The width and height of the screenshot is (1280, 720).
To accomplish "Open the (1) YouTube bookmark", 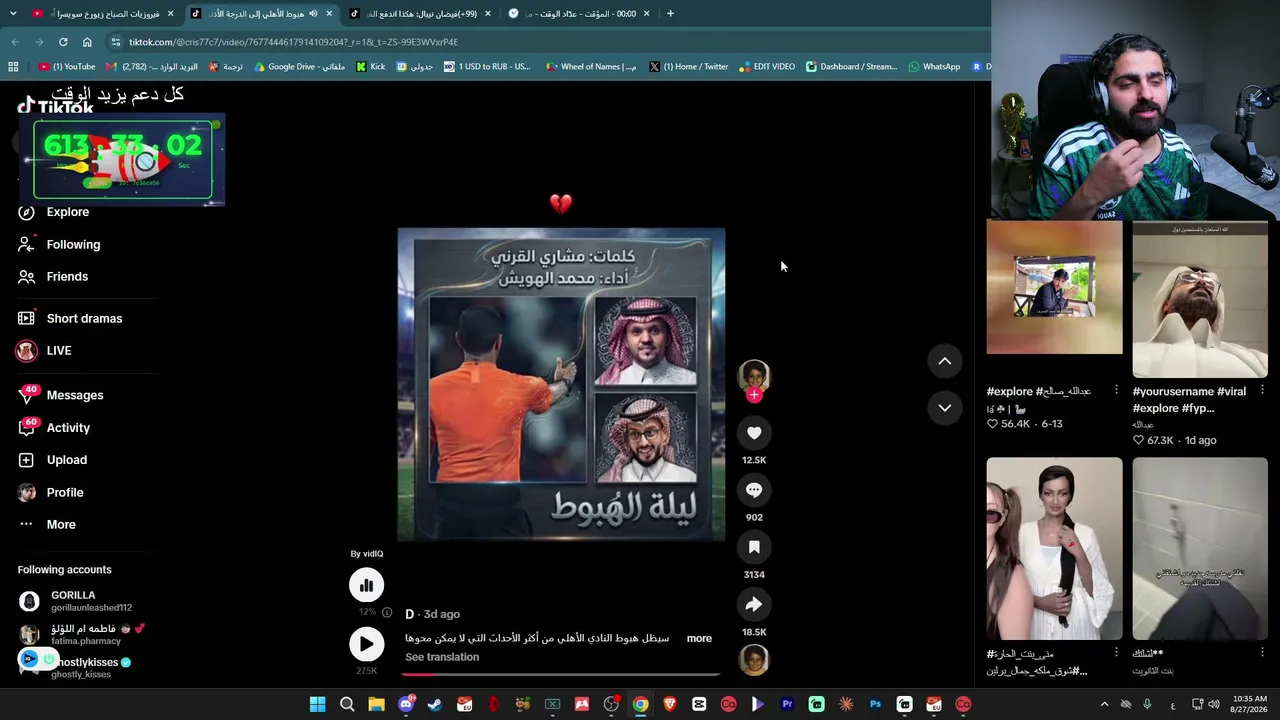I will coord(67,67).
